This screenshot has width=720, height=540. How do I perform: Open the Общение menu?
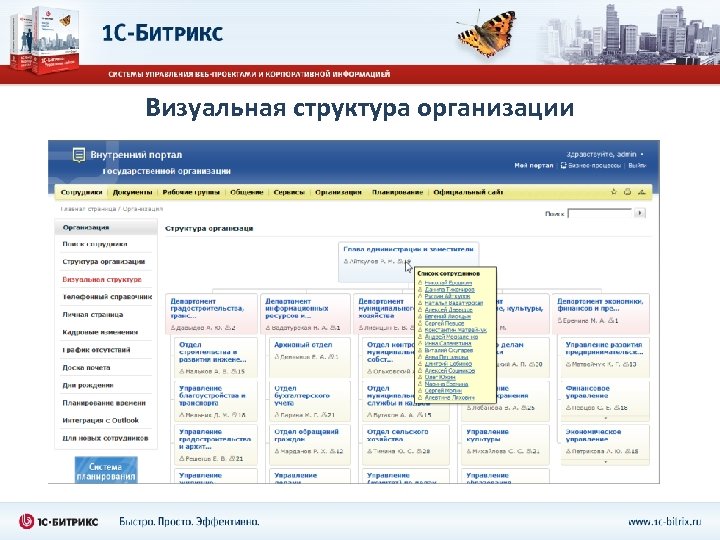click(x=247, y=192)
